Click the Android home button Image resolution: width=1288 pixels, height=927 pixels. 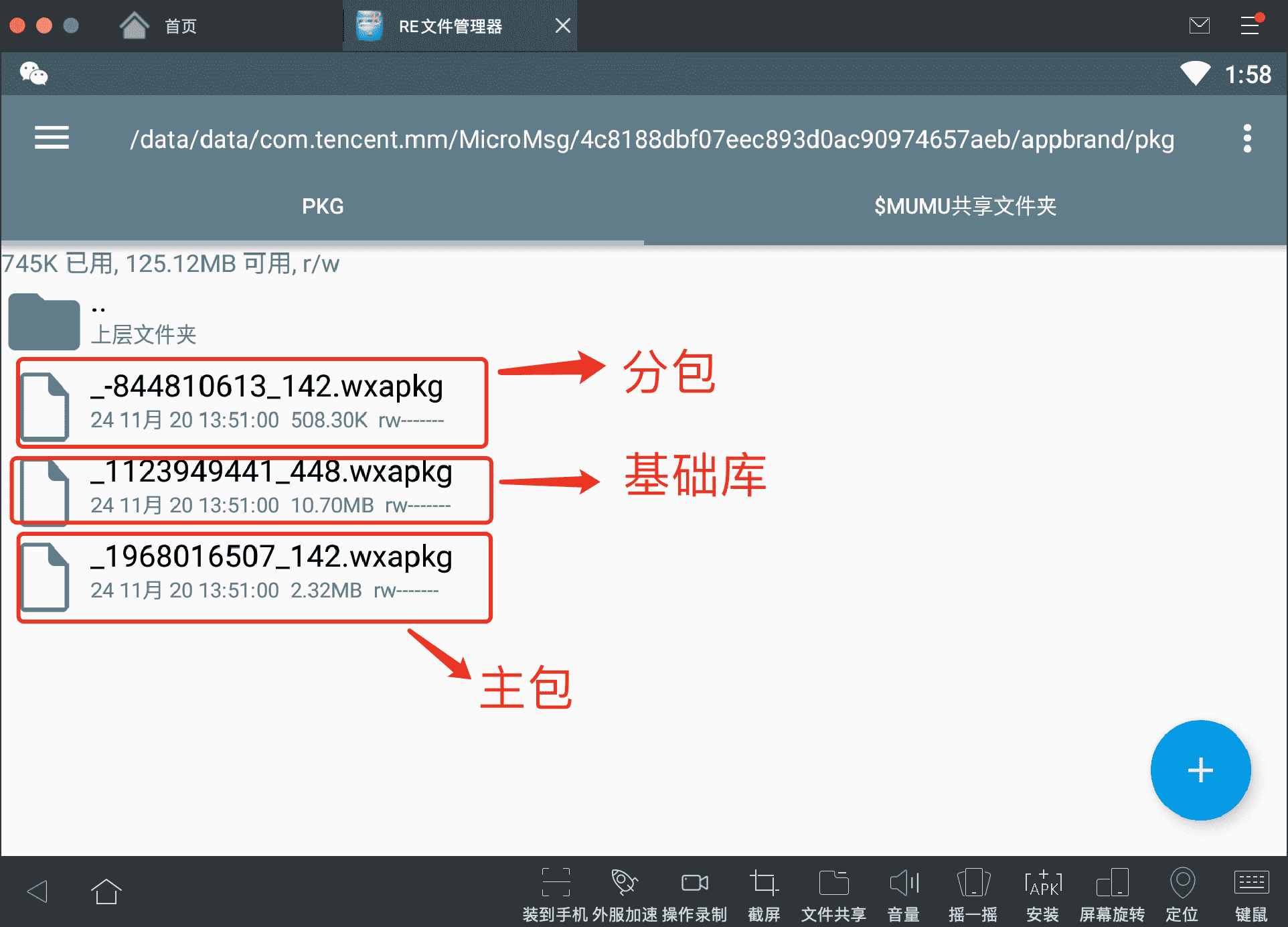point(106,891)
